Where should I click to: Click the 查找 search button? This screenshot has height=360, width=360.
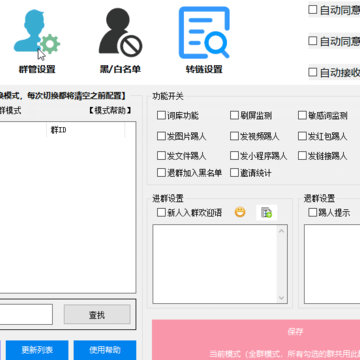click(x=97, y=314)
